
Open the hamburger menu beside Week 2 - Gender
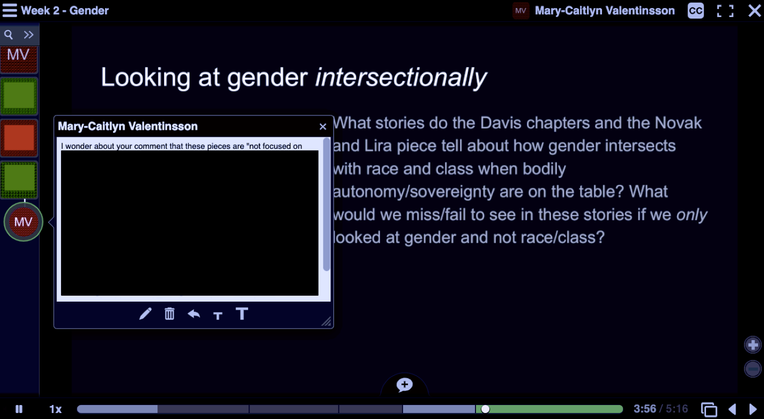pos(9,11)
